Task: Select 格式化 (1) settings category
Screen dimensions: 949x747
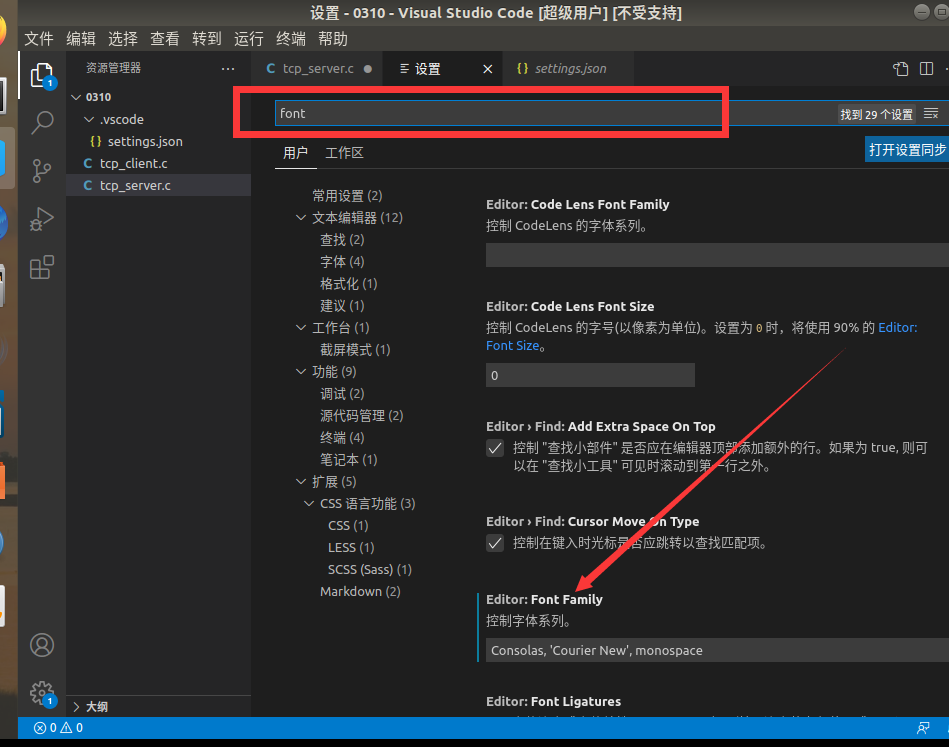Action: [349, 283]
